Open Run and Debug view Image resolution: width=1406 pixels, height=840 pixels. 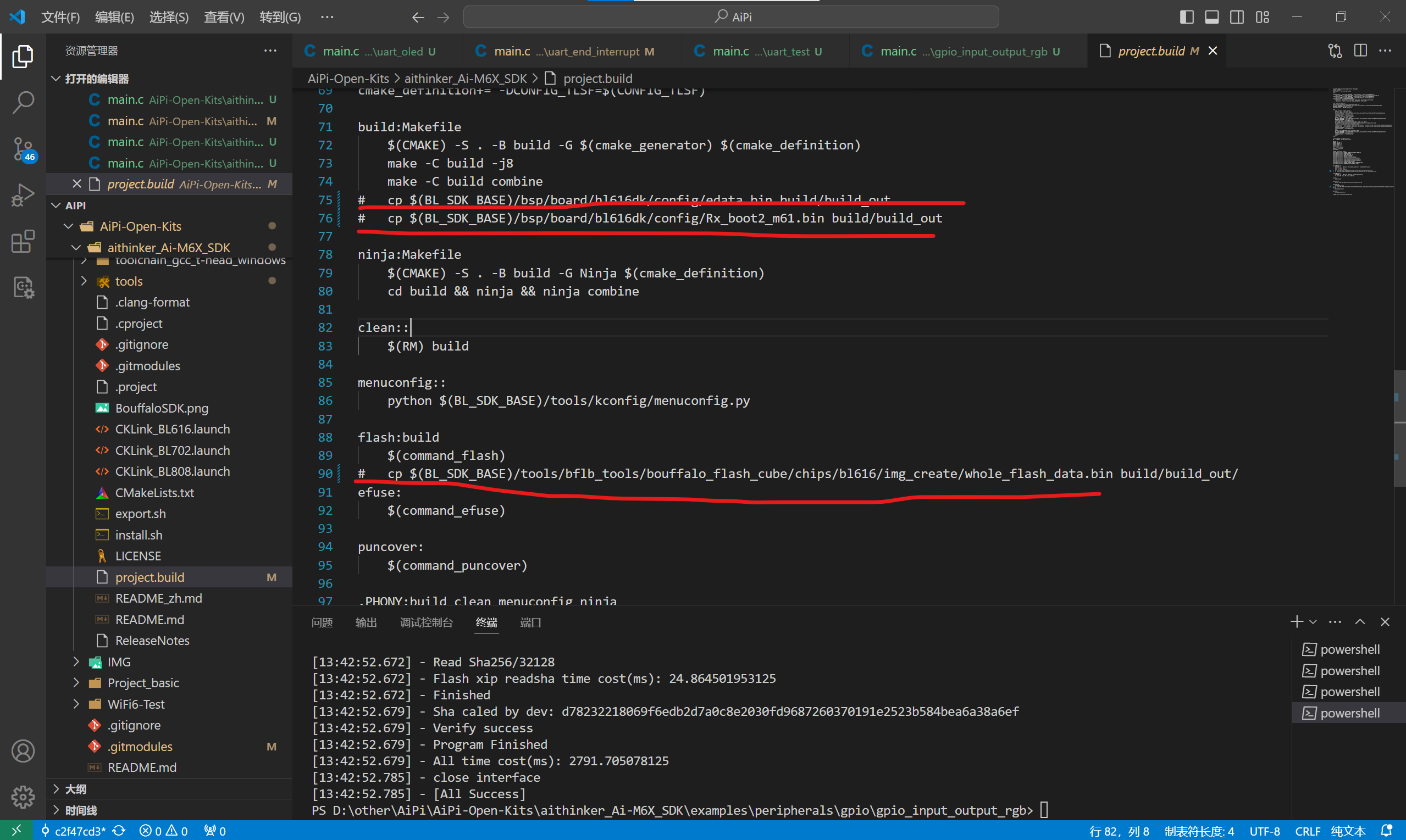[23, 195]
